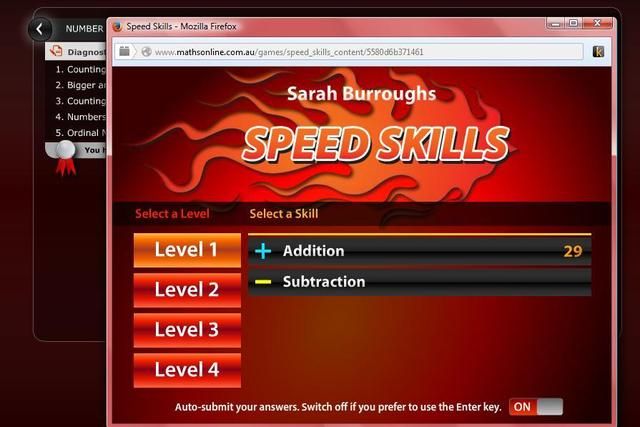This screenshot has height=427, width=640.
Task: Click the back arrow in the Number panel
Action: point(39,29)
